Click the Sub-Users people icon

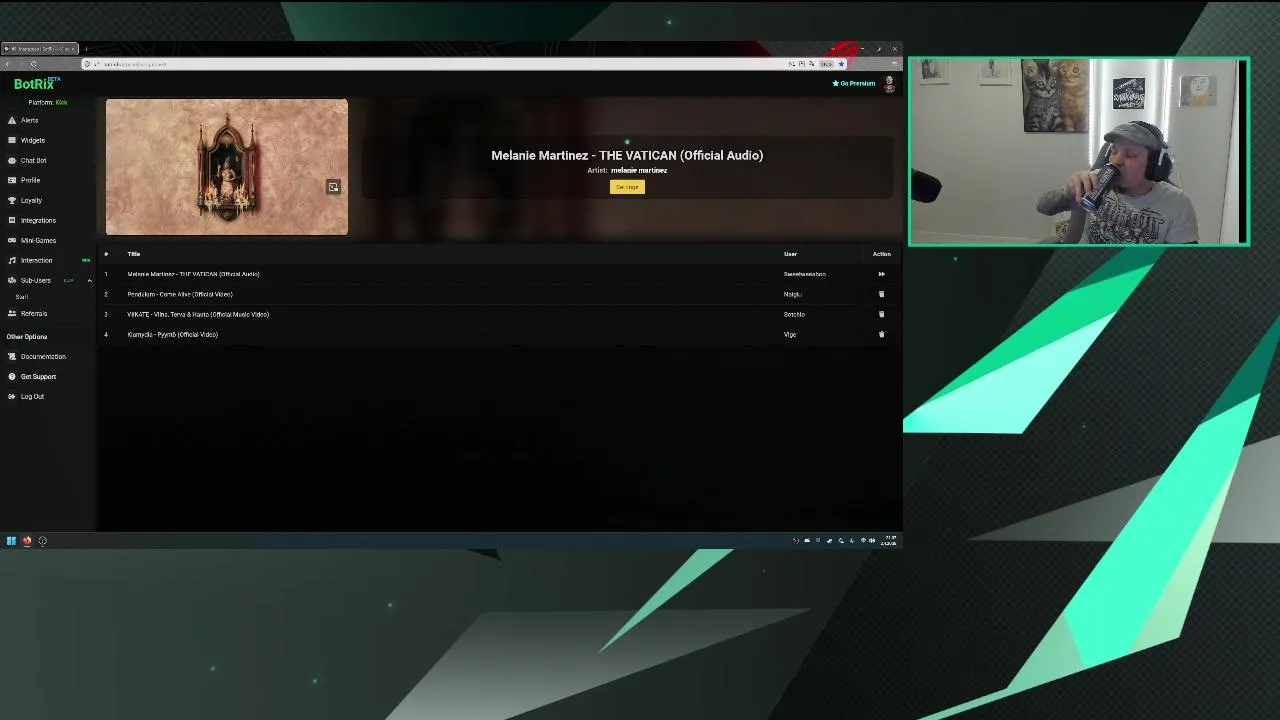coord(11,280)
